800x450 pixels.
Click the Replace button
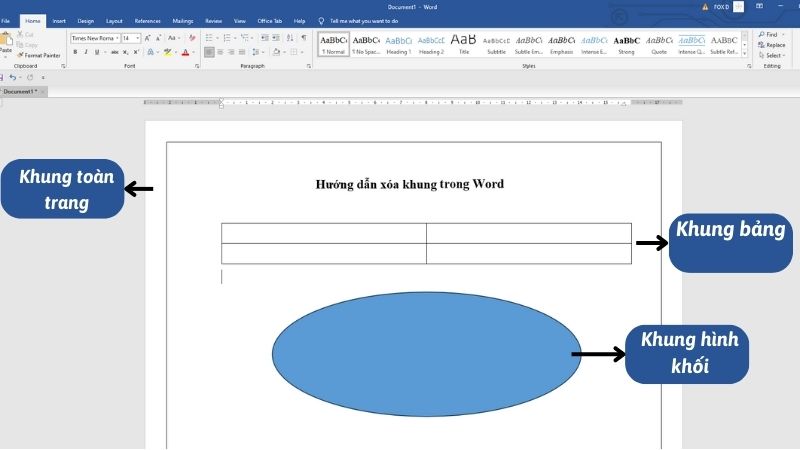pos(774,45)
